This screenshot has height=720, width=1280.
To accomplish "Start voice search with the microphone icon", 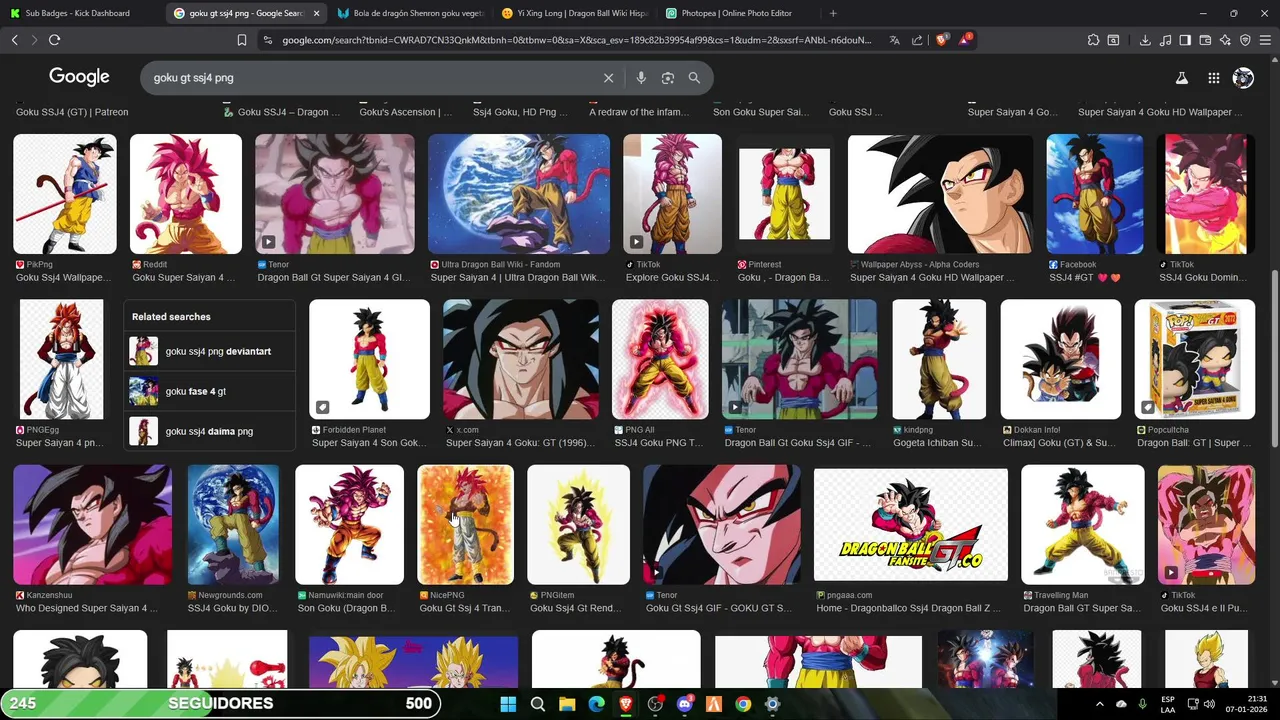I will [641, 78].
